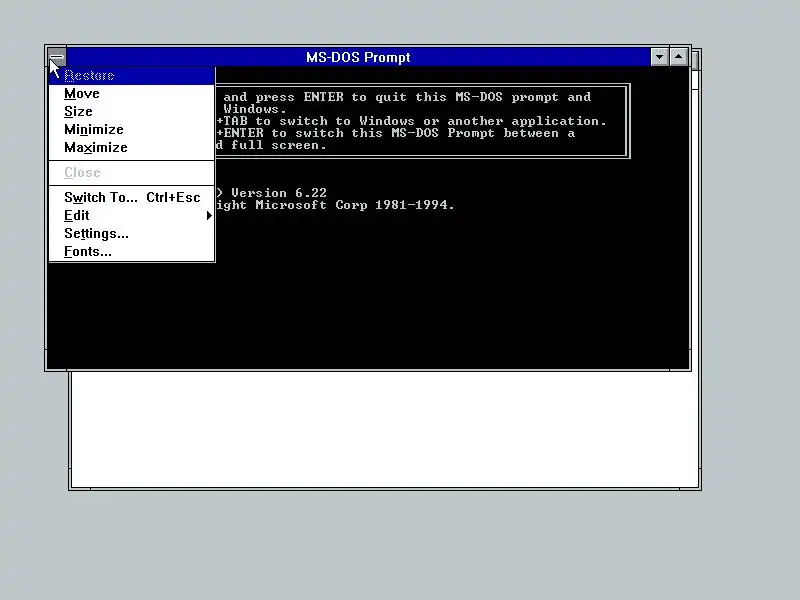Click 'Microsoft Corp 1981-1994.' copyright text
This screenshot has width=800, height=600.
tap(355, 205)
